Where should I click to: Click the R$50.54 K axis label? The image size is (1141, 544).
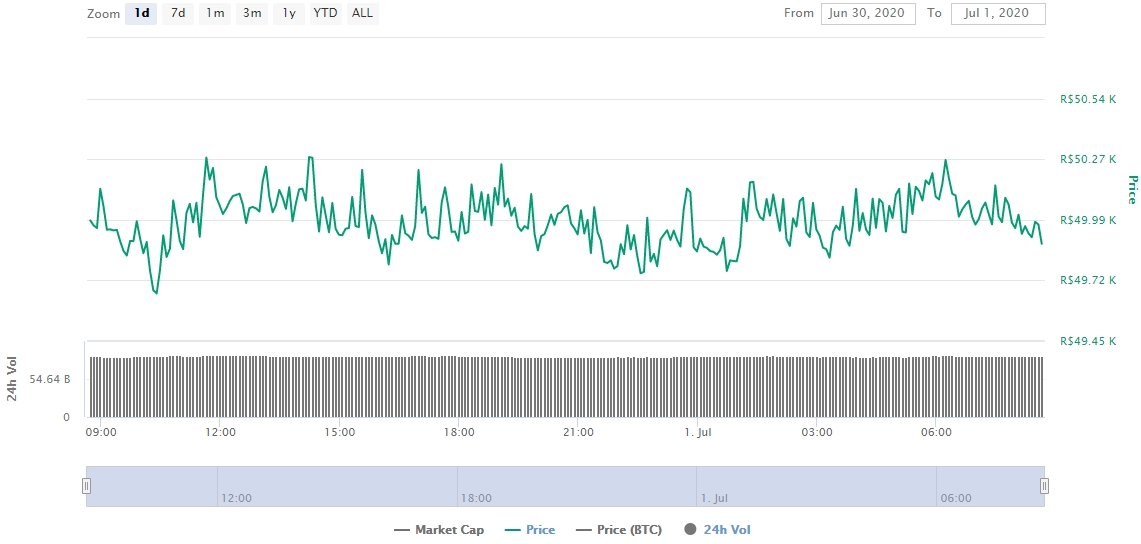tap(1088, 99)
